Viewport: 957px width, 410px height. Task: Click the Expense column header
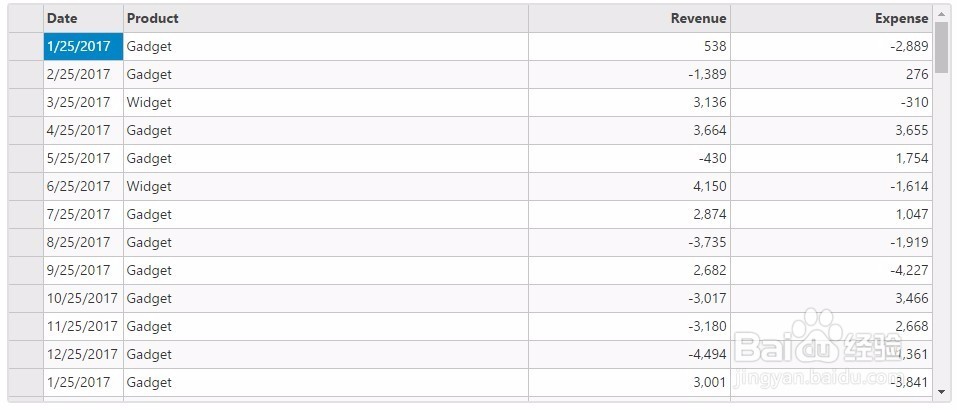[x=831, y=18]
